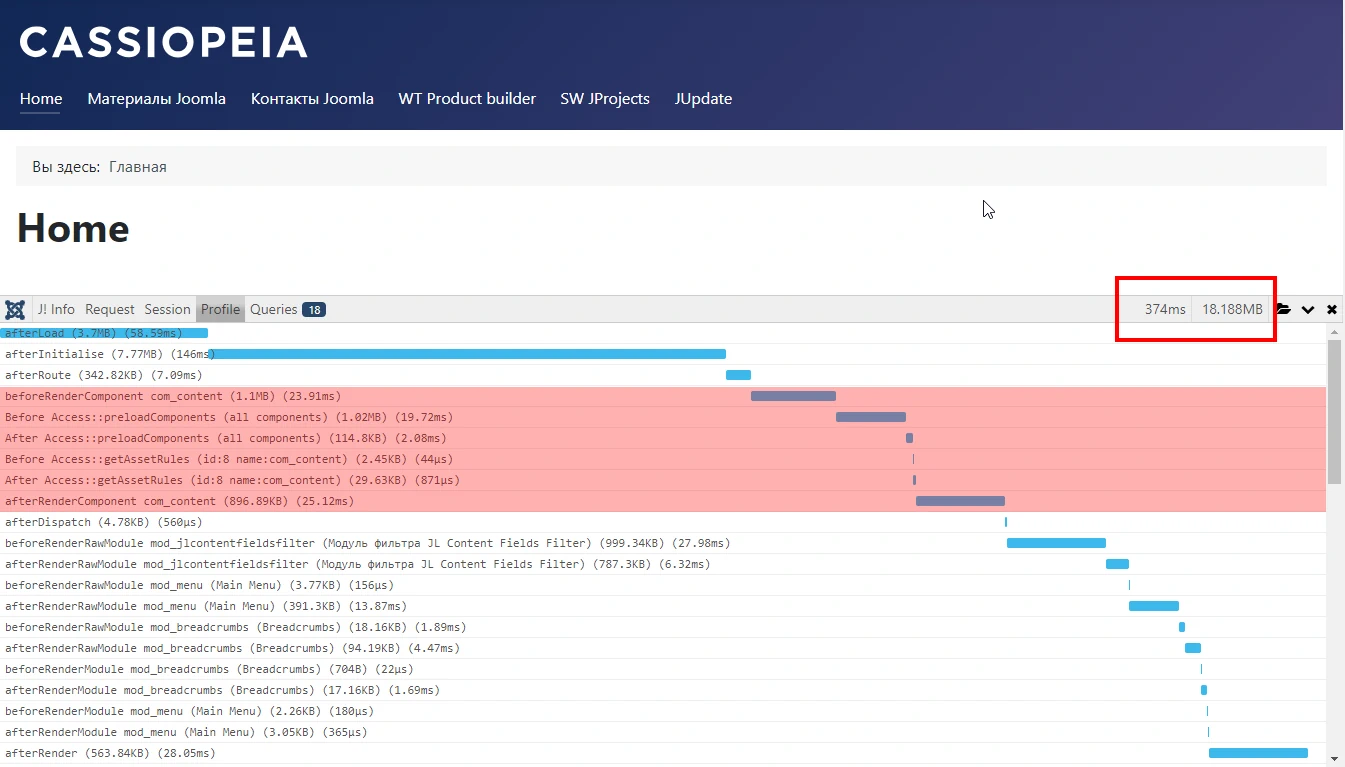
Task: Click the Queries count badge showing 18
Action: click(x=315, y=309)
